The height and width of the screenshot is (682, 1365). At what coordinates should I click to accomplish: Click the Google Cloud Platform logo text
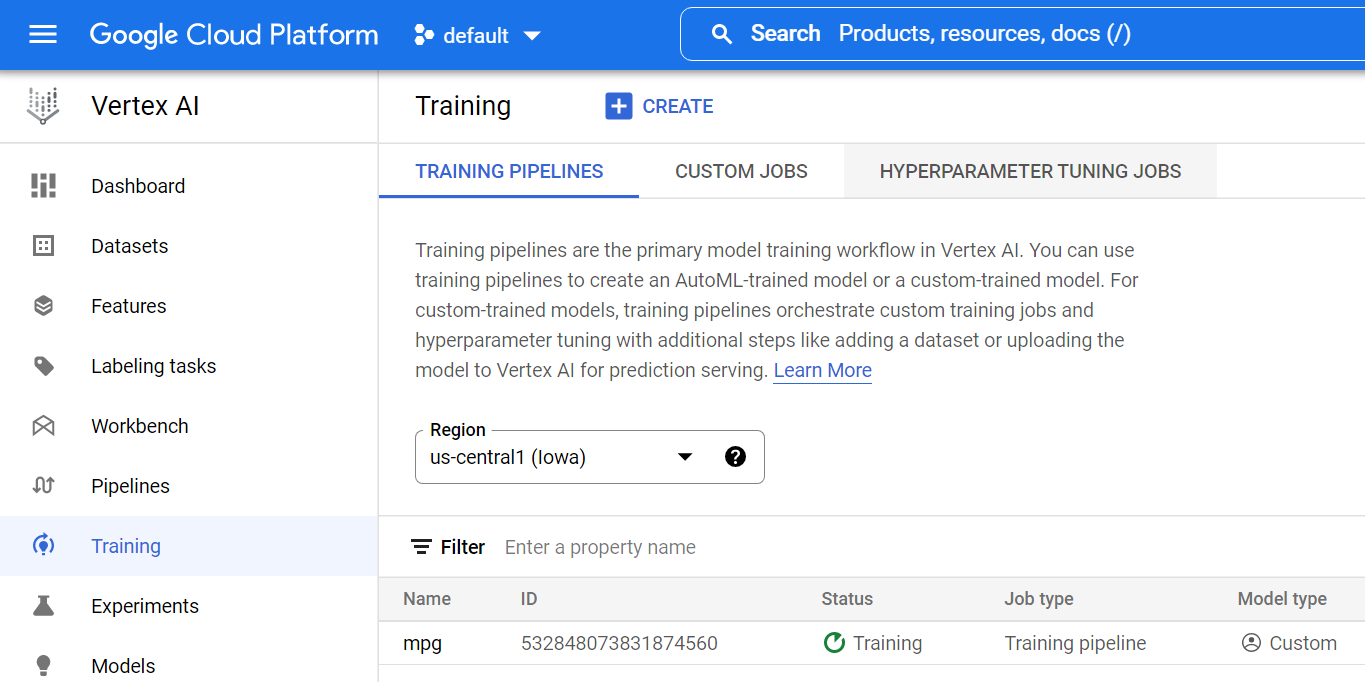point(234,35)
